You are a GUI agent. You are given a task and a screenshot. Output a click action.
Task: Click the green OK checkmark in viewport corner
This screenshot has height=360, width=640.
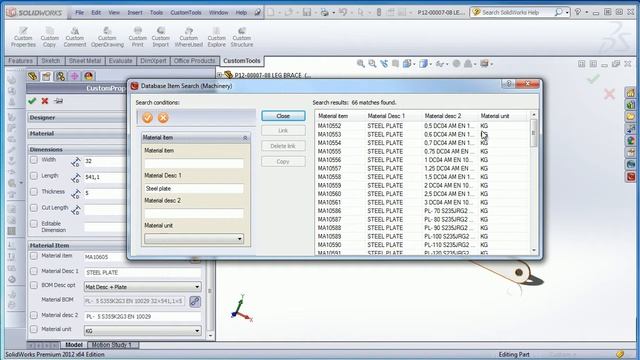point(593,78)
